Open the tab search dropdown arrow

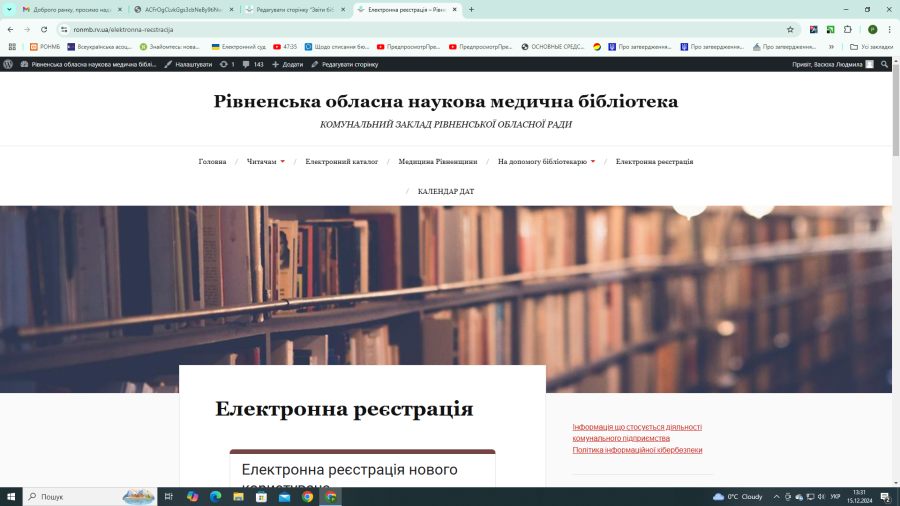click(9, 9)
